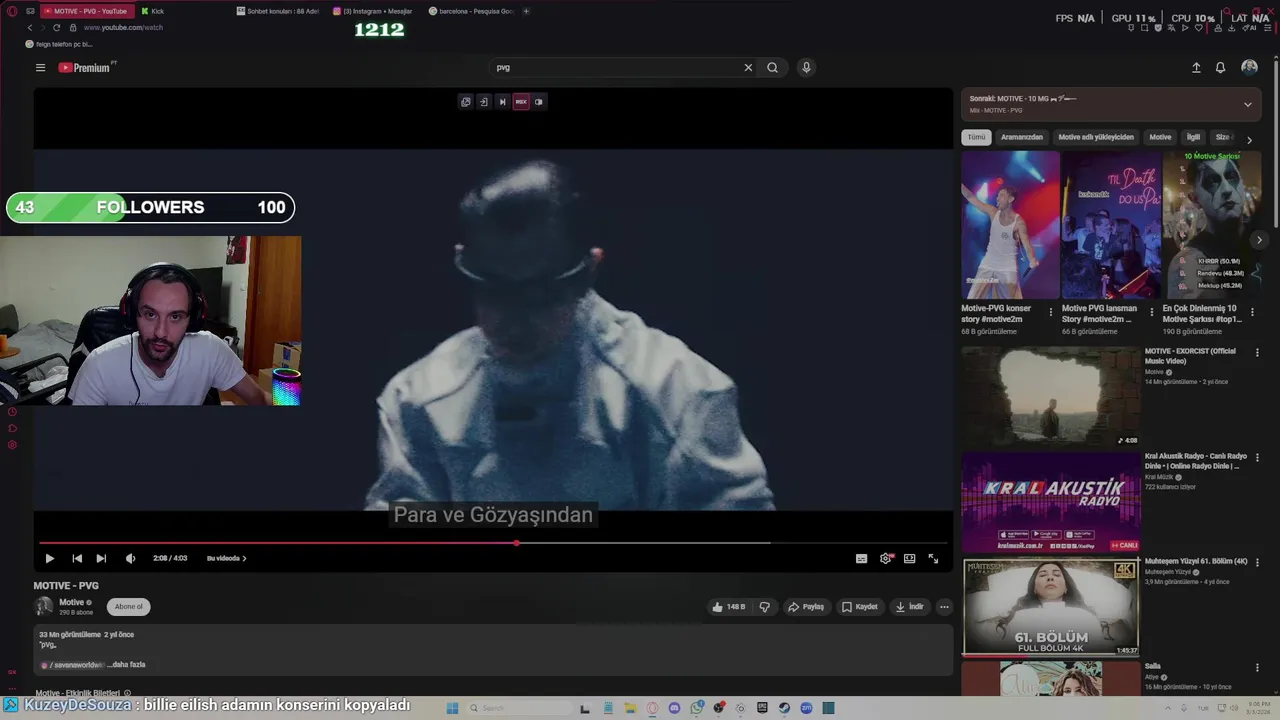Expand description with '...daha fazla'
This screenshot has height=720, width=1280.
pyautogui.click(x=128, y=665)
